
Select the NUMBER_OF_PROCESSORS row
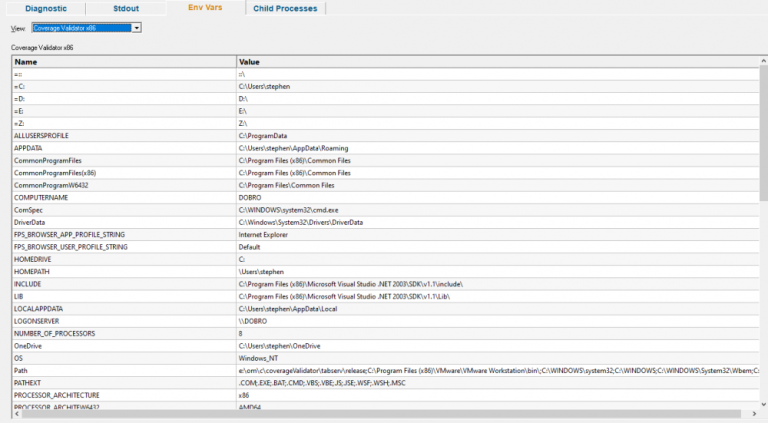pos(386,333)
